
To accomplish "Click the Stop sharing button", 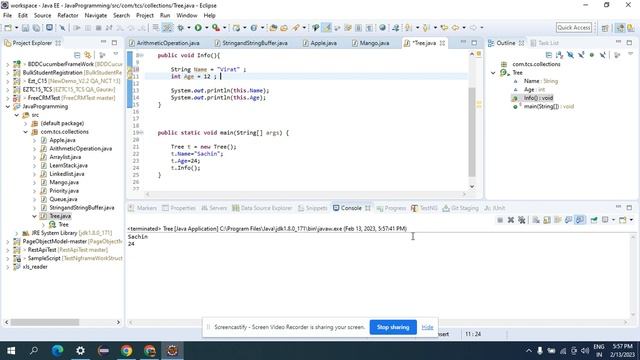I will coord(393,327).
